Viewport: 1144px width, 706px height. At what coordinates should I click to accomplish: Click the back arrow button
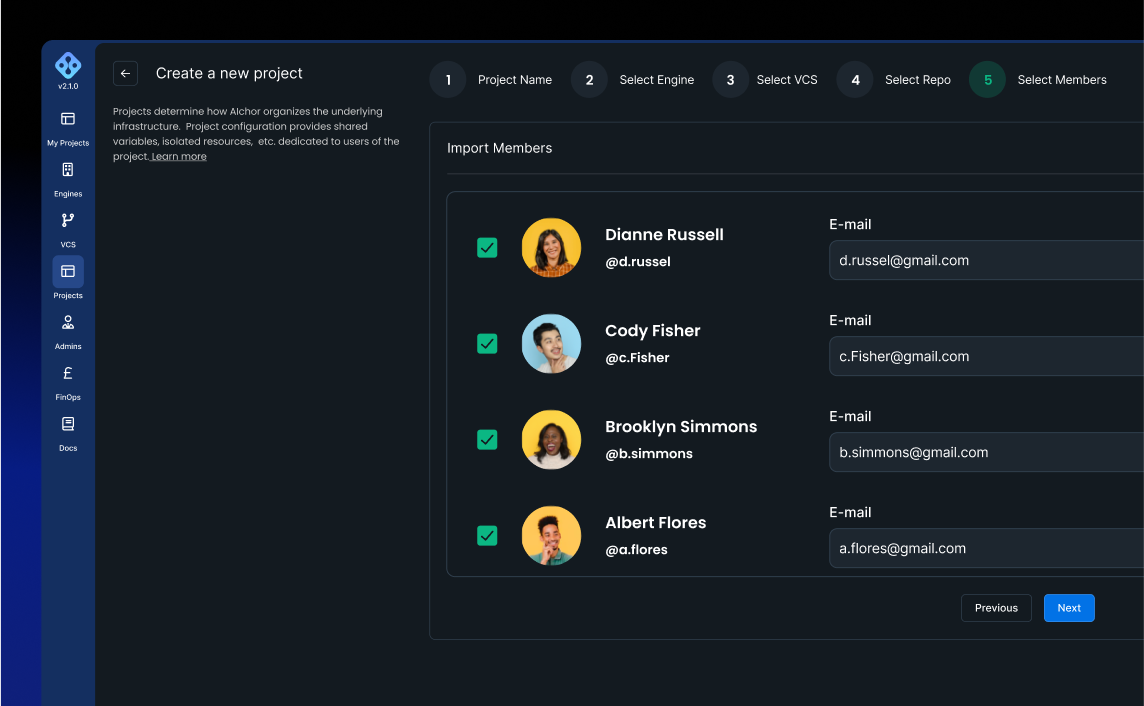pyautogui.click(x=125, y=74)
